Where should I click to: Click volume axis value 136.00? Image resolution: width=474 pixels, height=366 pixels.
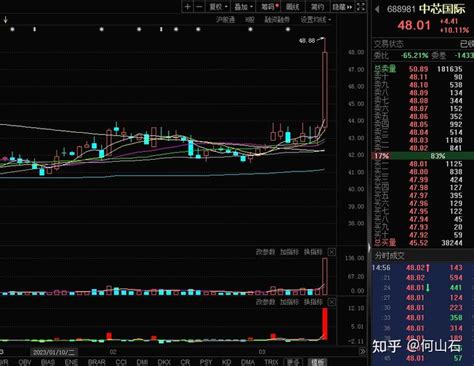click(354, 258)
